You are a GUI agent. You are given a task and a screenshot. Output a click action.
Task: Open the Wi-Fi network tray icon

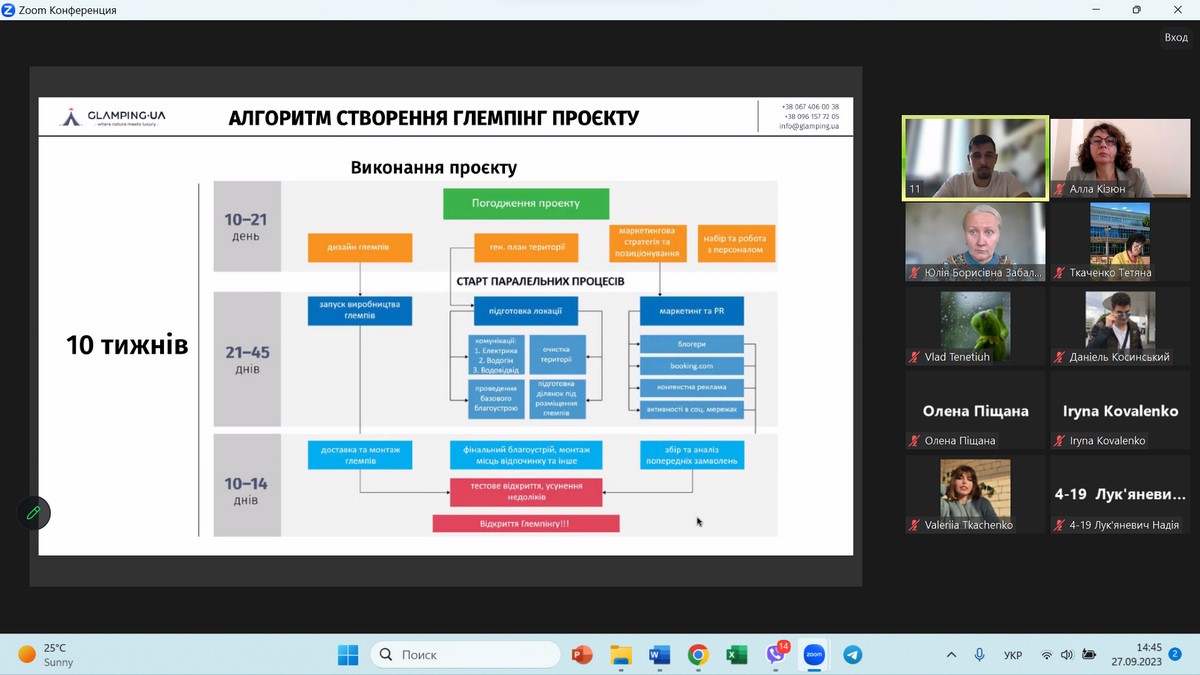coord(1046,655)
